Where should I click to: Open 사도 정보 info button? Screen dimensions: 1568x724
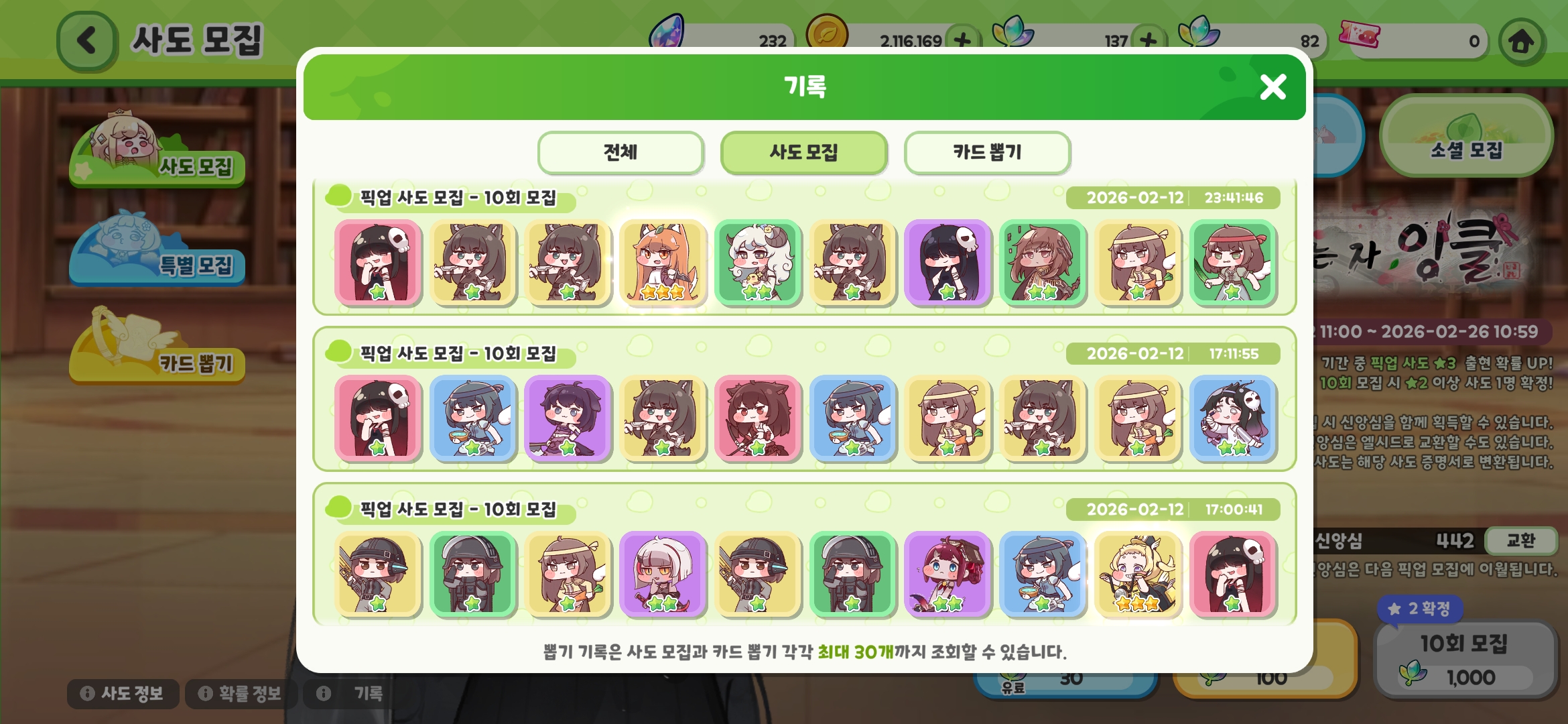[123, 693]
